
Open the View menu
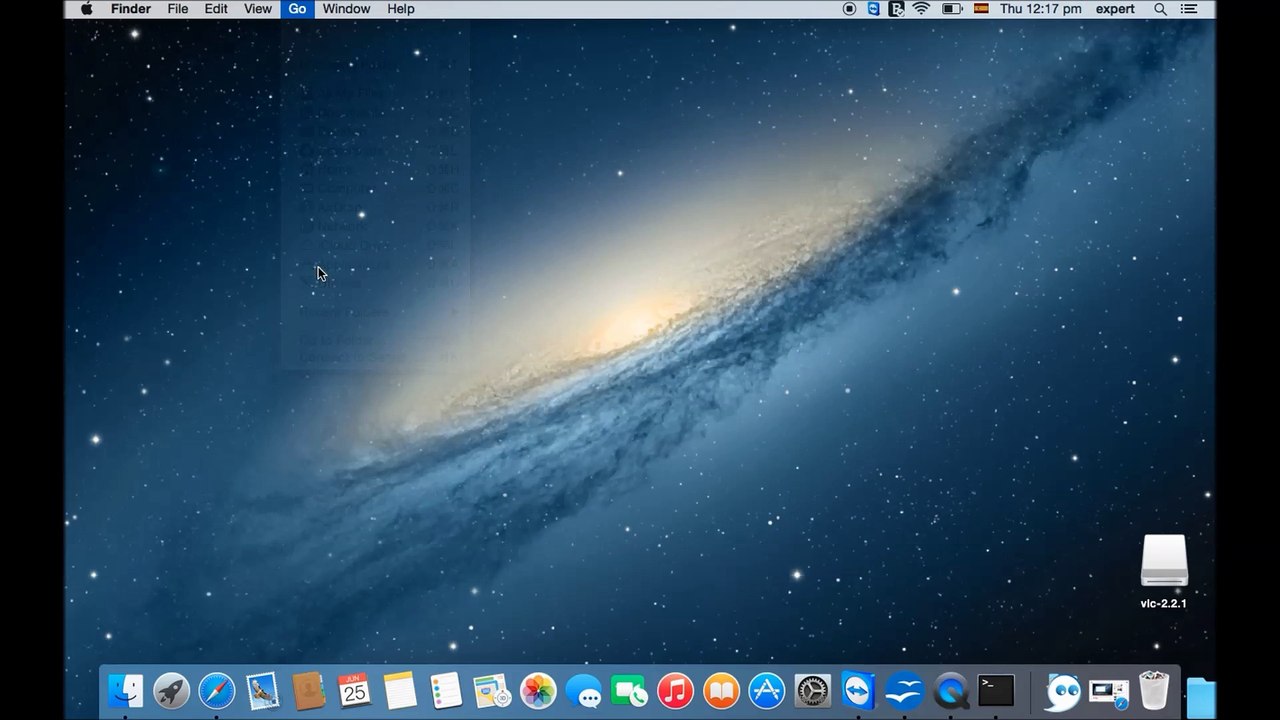258,9
